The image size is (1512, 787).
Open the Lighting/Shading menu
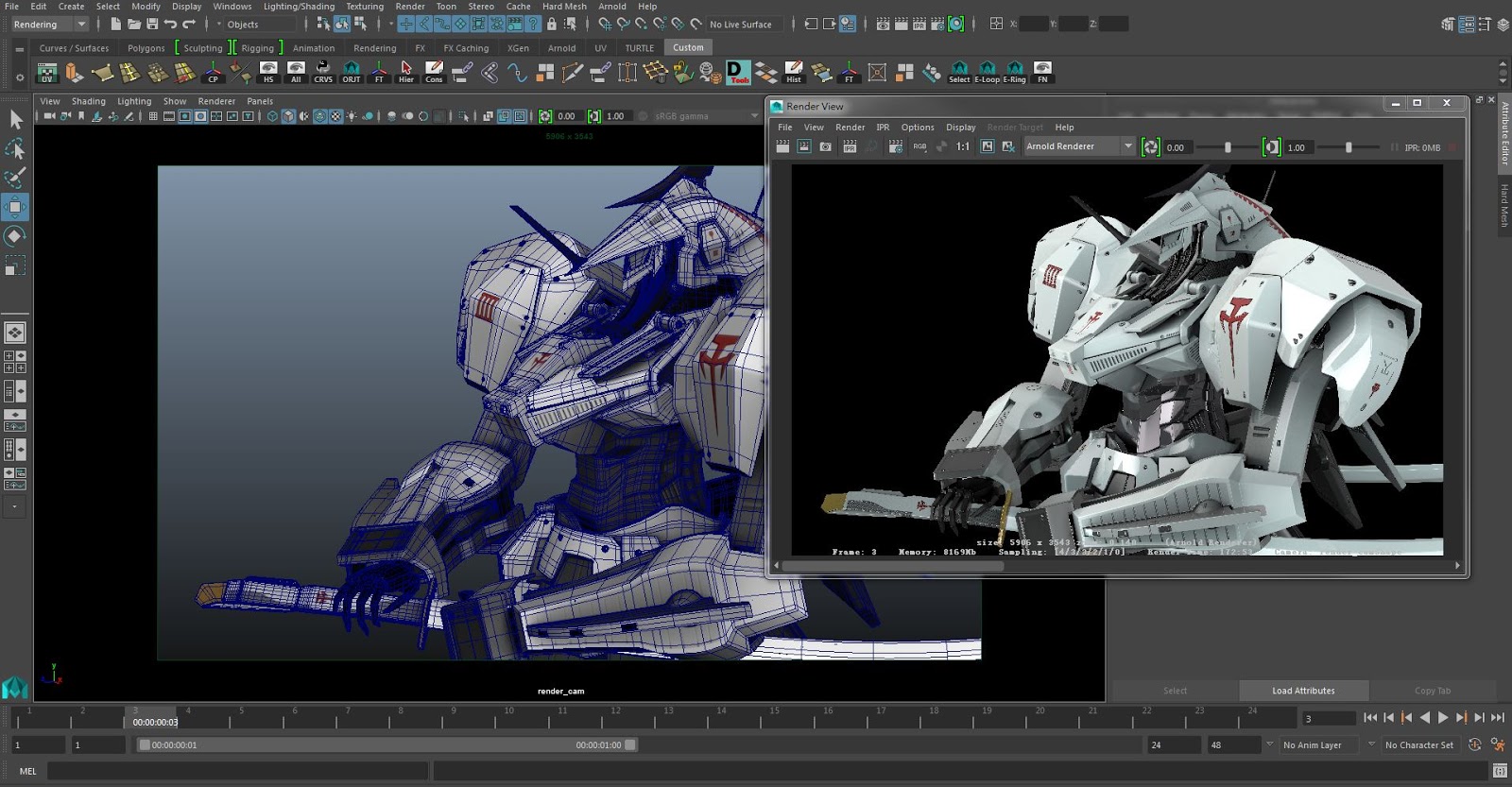click(x=299, y=7)
